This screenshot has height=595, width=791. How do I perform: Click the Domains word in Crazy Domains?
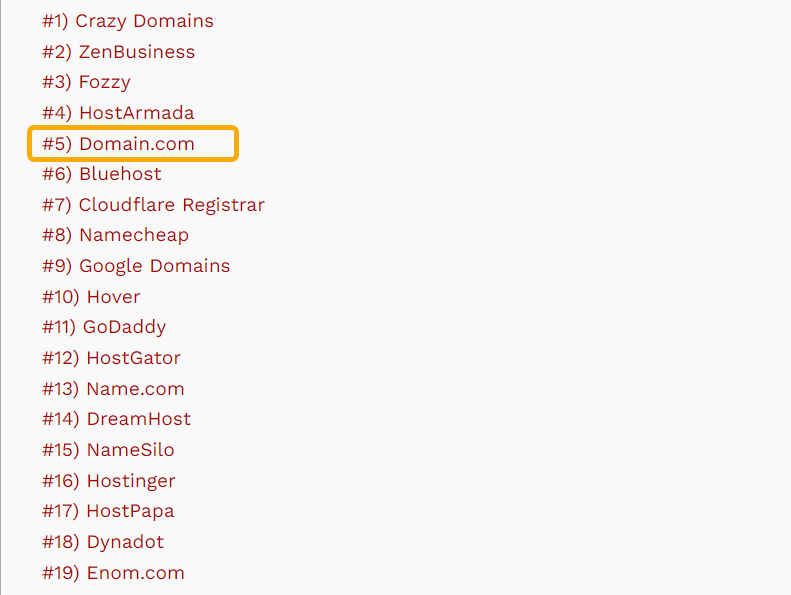pyautogui.click(x=174, y=21)
